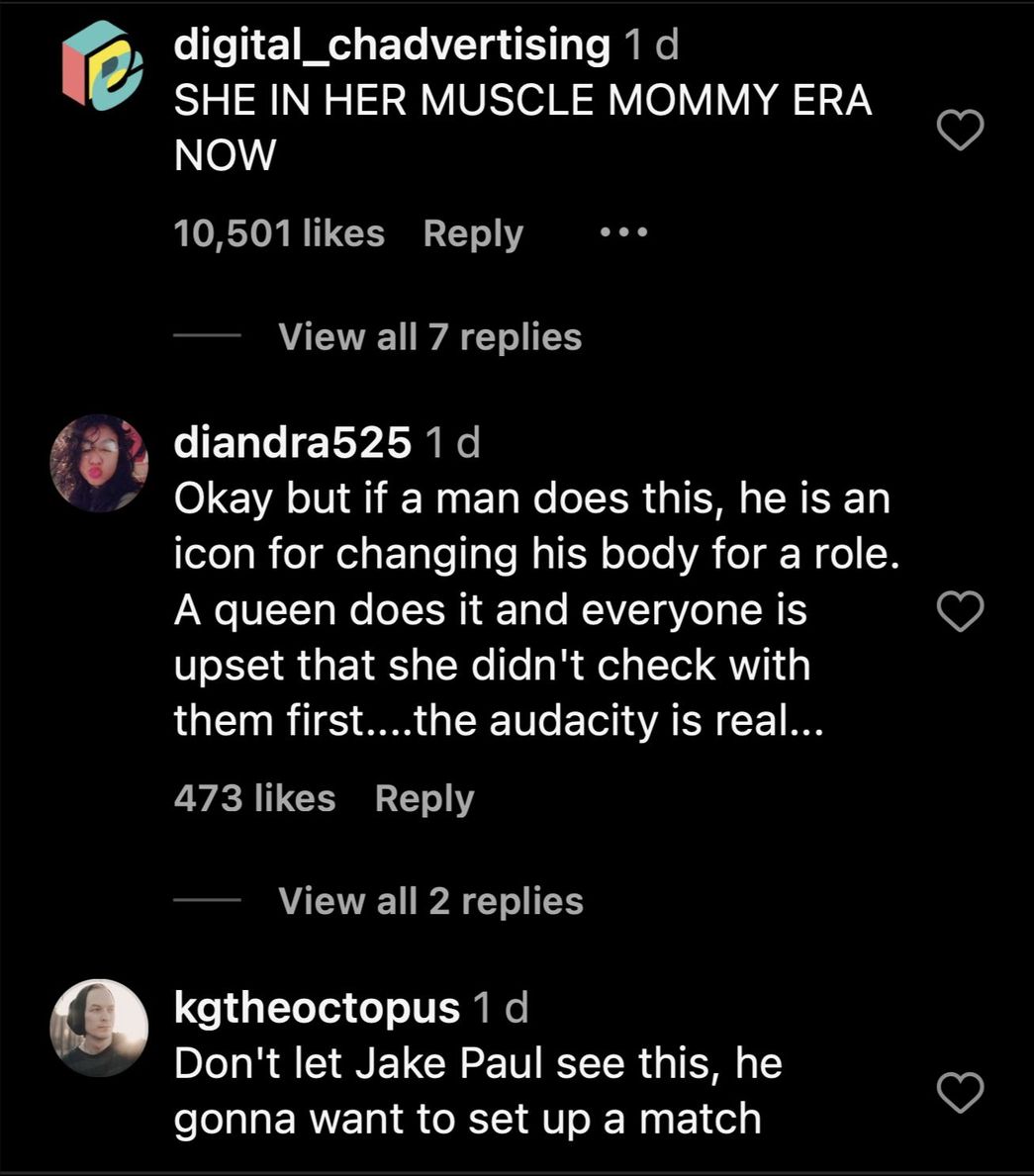Image resolution: width=1034 pixels, height=1176 pixels.
Task: Open digital_chadvertising's username profile
Action: tap(390, 44)
